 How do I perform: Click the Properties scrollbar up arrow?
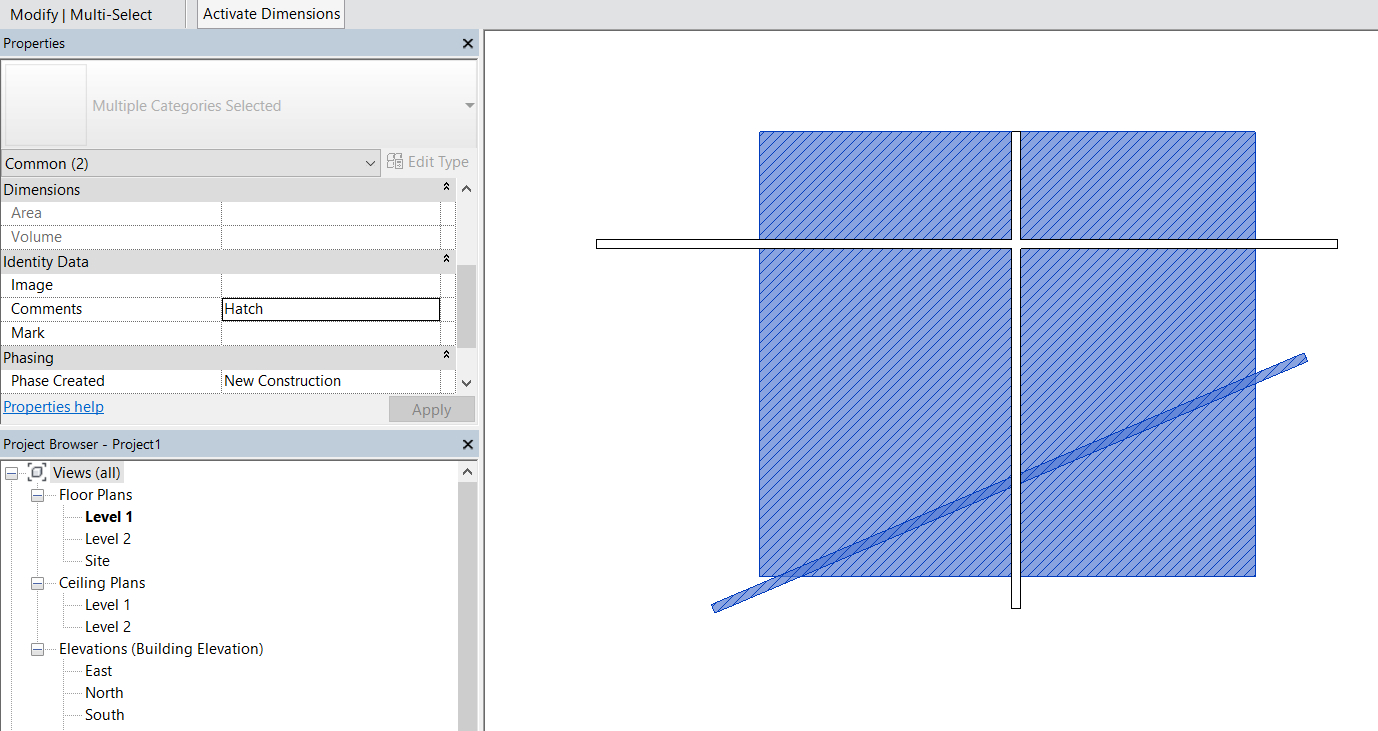466,189
